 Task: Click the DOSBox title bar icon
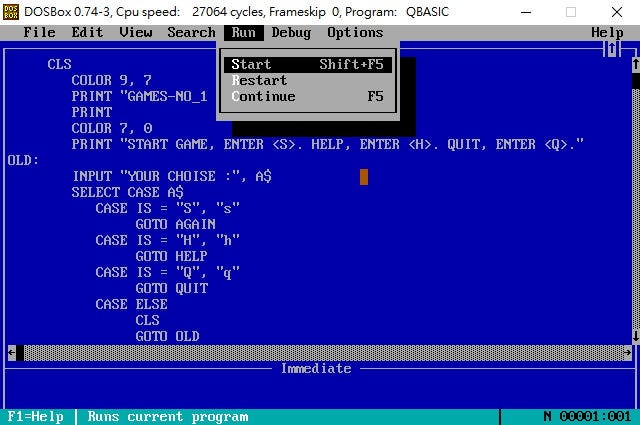pyautogui.click(x=11, y=12)
